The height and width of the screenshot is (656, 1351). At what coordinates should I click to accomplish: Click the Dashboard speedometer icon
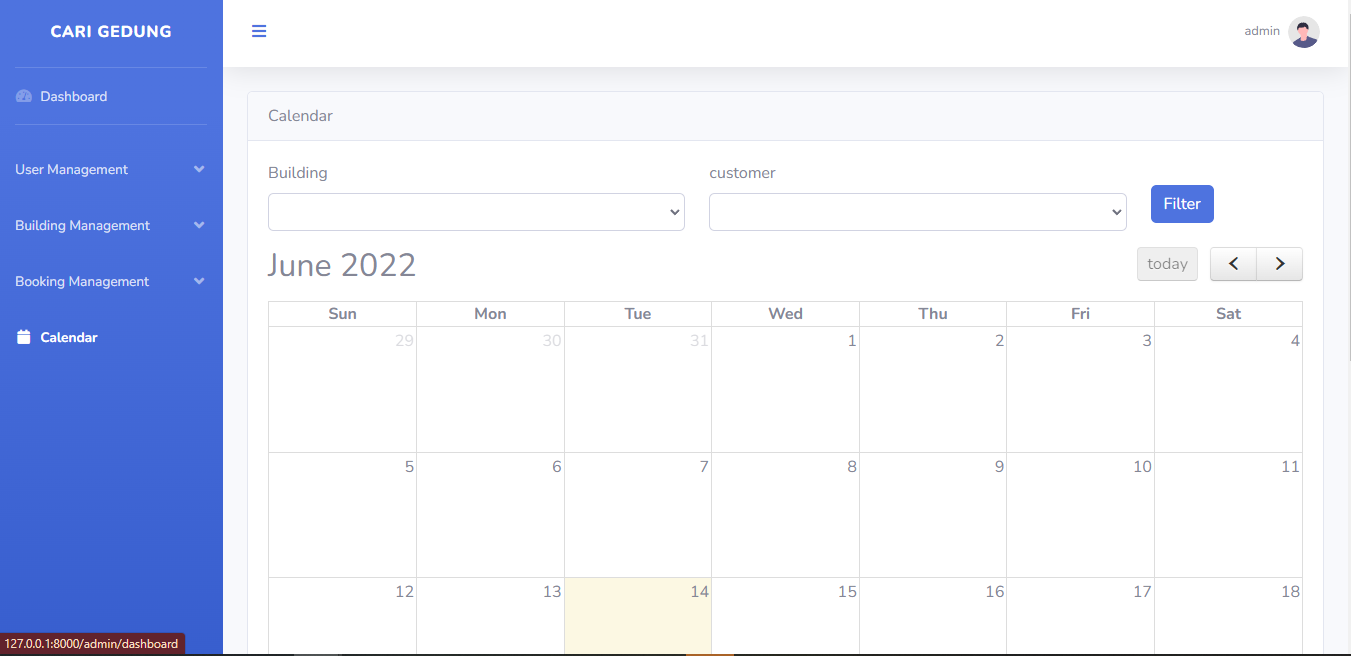pos(24,97)
